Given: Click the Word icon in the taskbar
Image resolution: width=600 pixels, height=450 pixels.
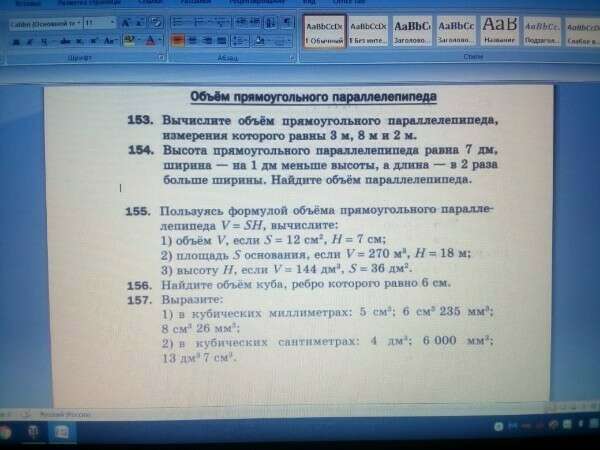Looking at the screenshot, I should click(62, 432).
